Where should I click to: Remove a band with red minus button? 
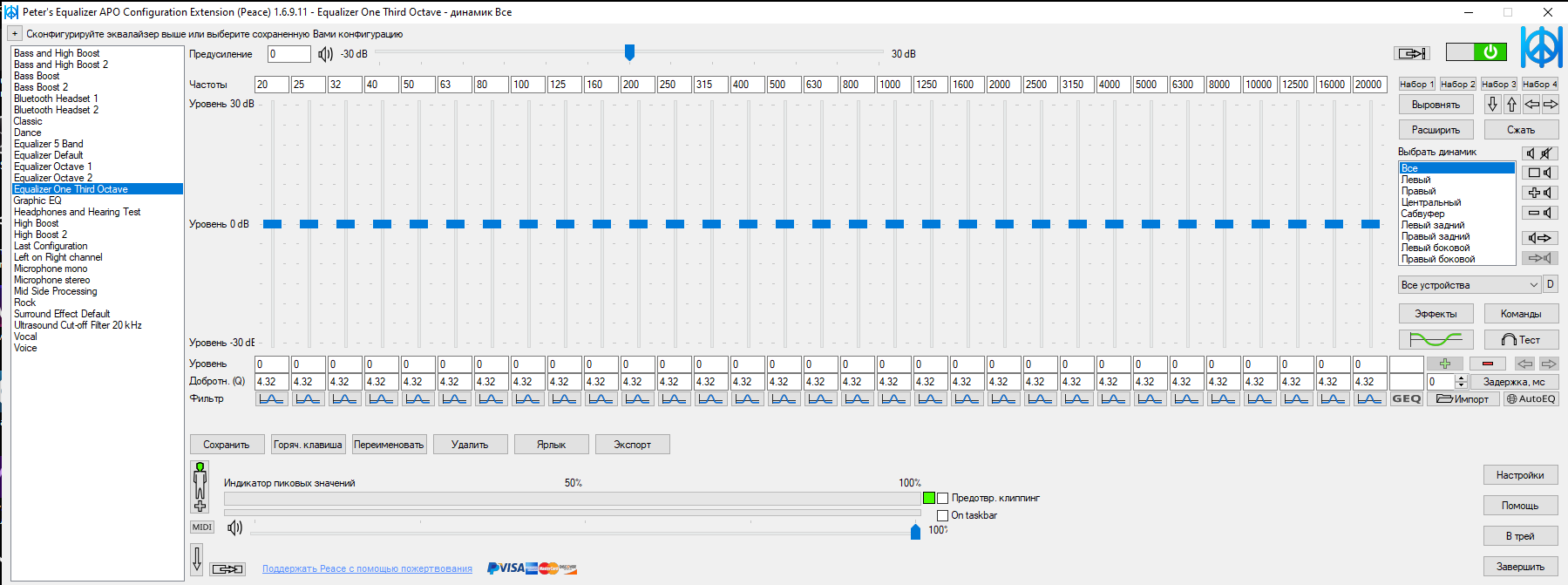[x=1488, y=364]
